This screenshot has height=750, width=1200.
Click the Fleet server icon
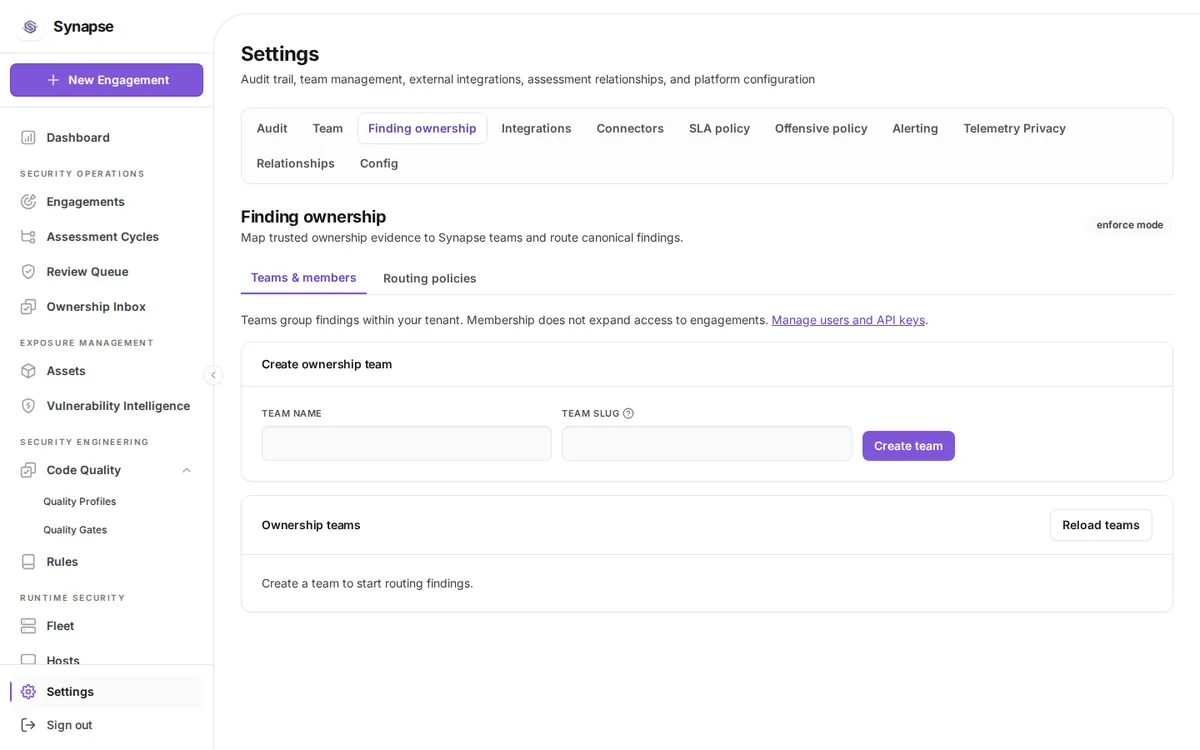28,625
